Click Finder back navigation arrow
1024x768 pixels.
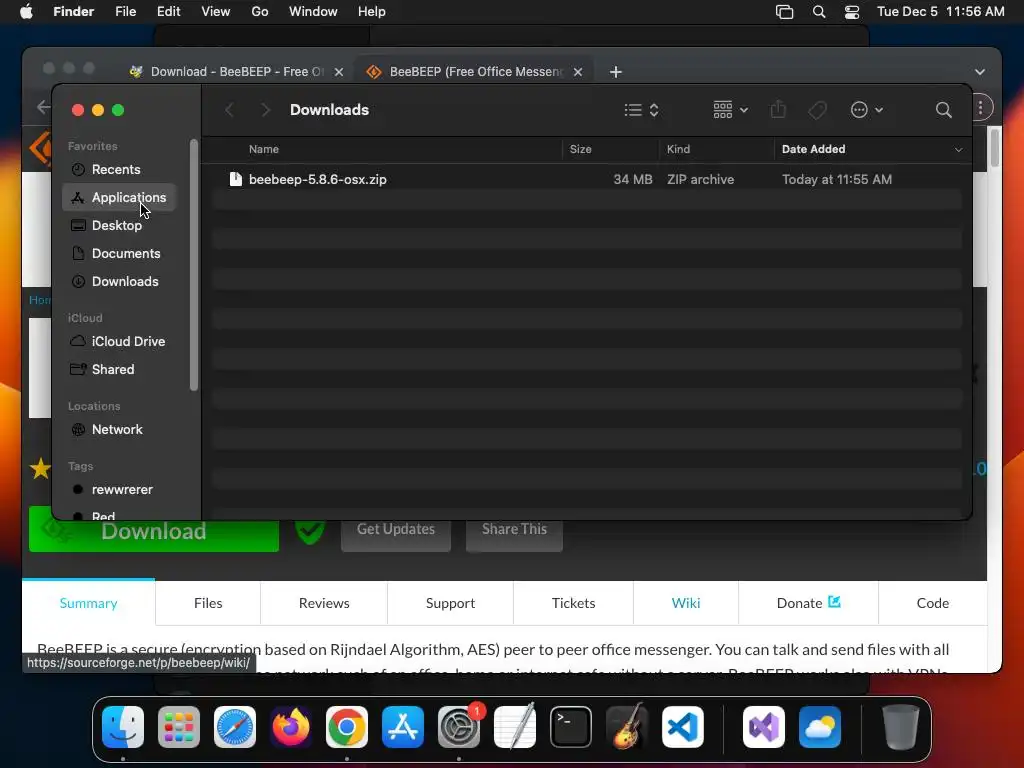pos(229,110)
